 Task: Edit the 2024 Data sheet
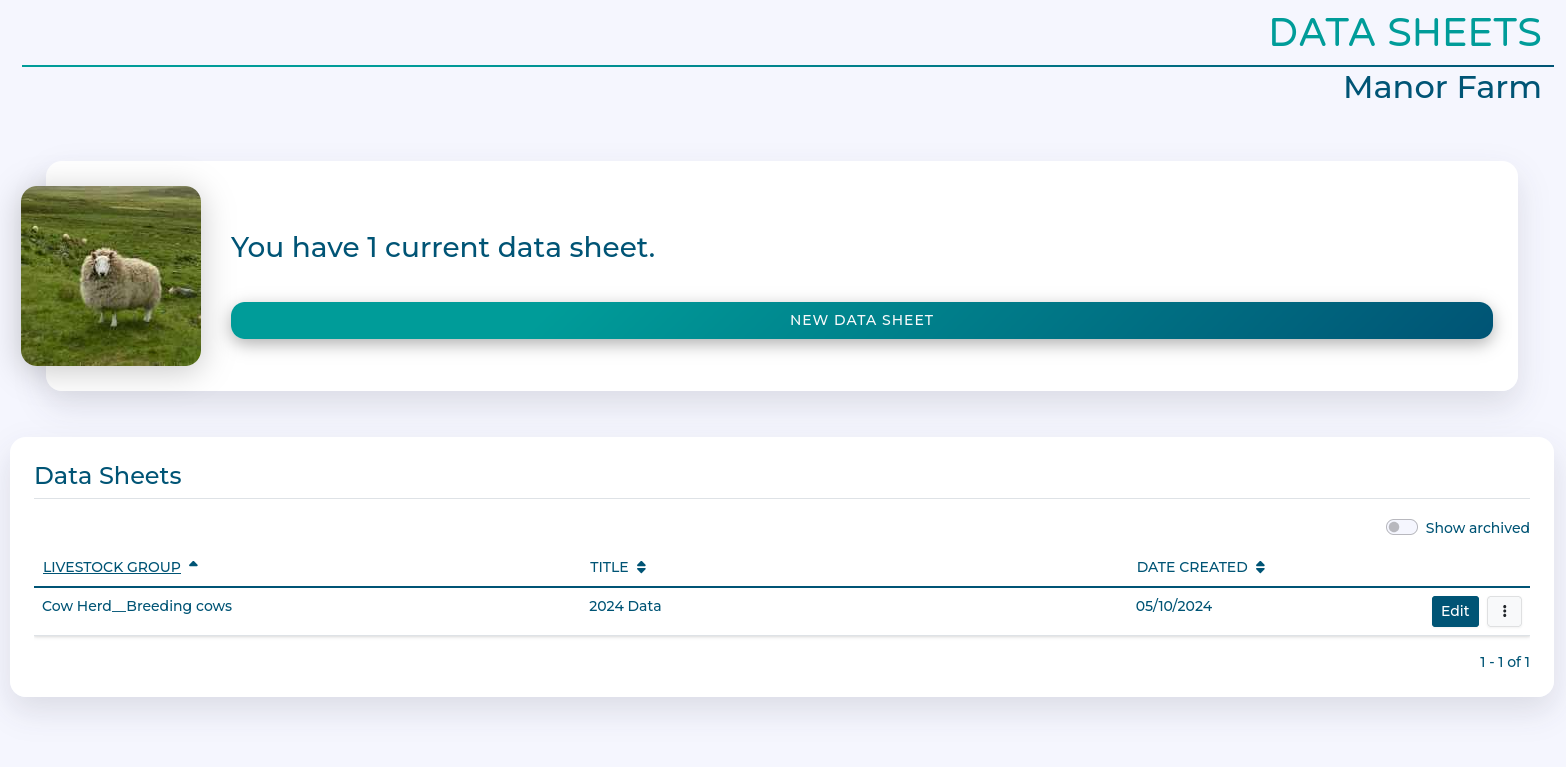[1455, 611]
